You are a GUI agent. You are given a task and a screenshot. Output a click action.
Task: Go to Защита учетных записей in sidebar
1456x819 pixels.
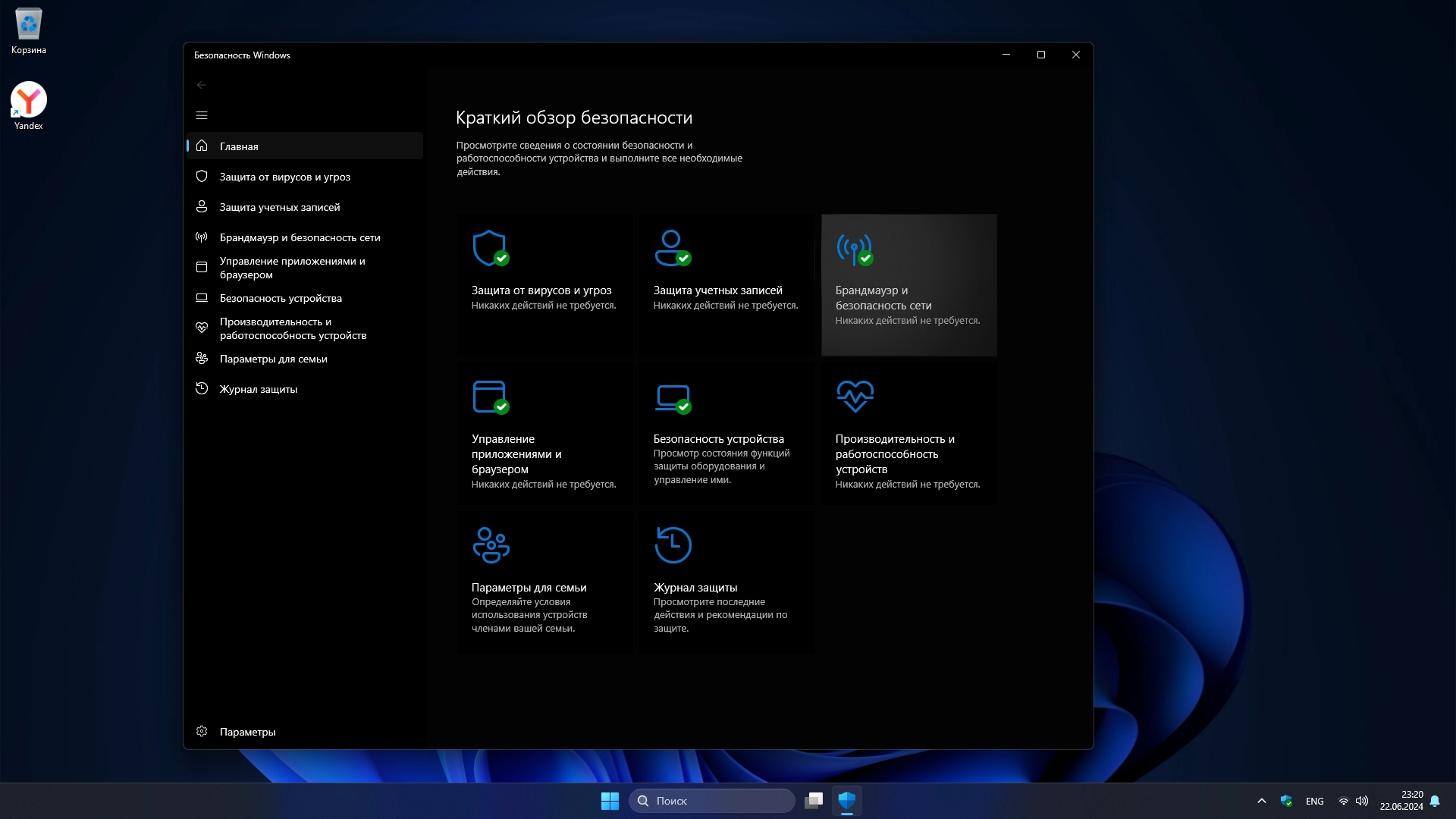click(279, 207)
